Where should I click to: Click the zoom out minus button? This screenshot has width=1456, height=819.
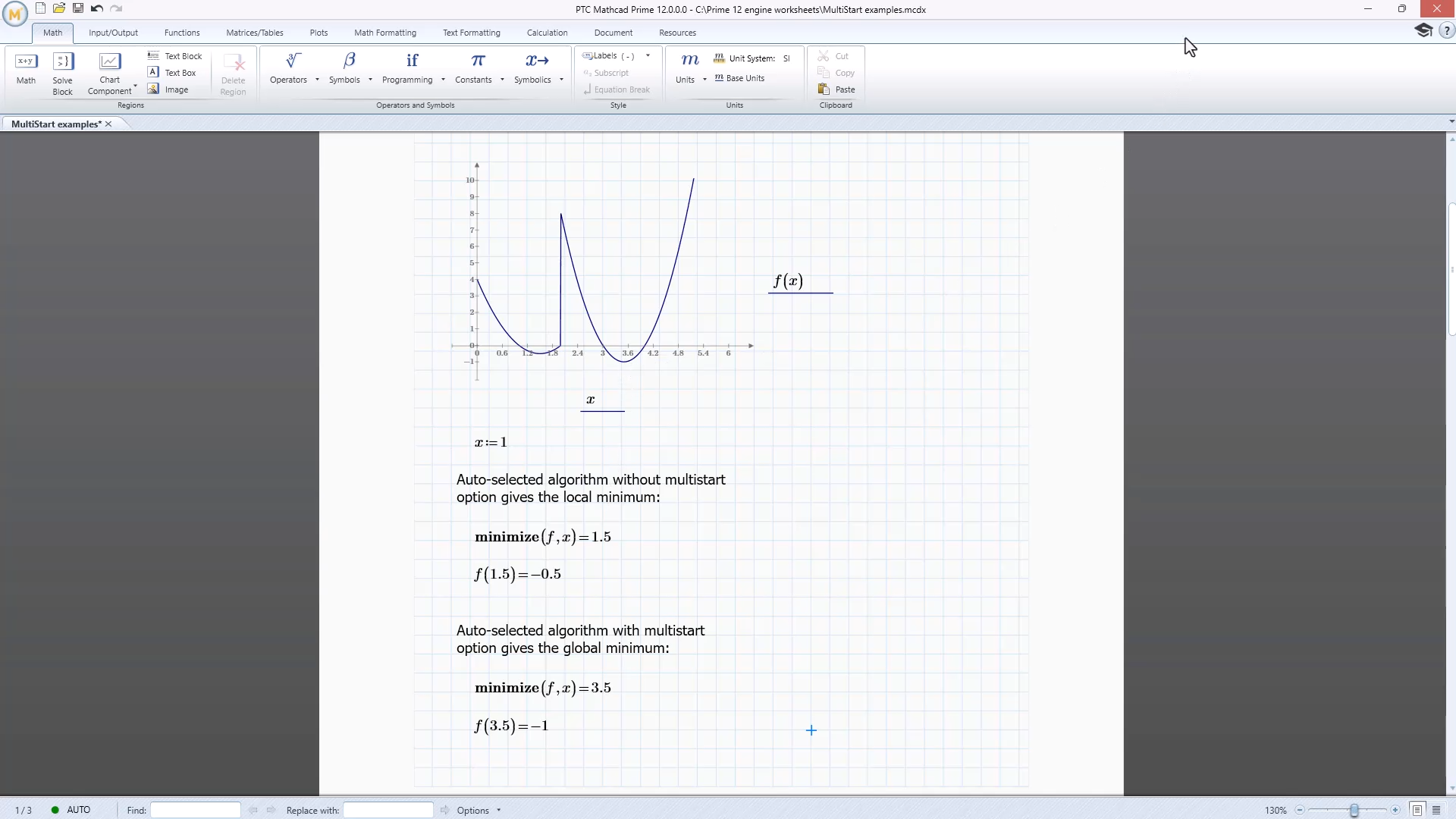tap(1300, 810)
